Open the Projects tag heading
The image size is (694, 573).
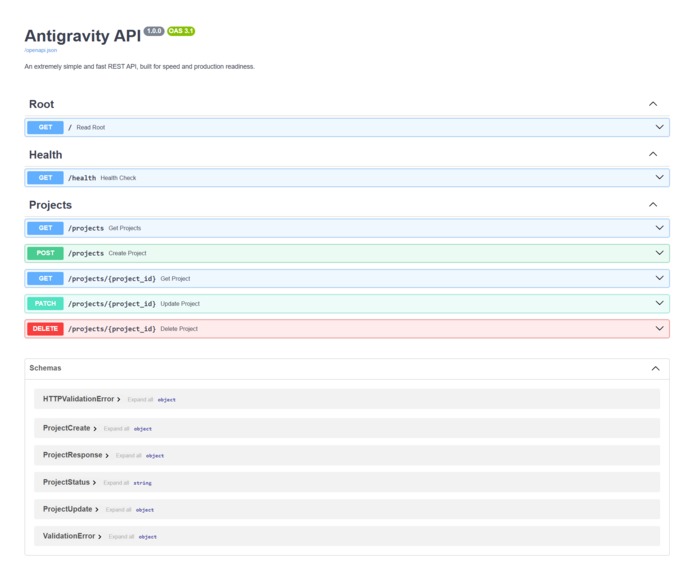point(50,205)
